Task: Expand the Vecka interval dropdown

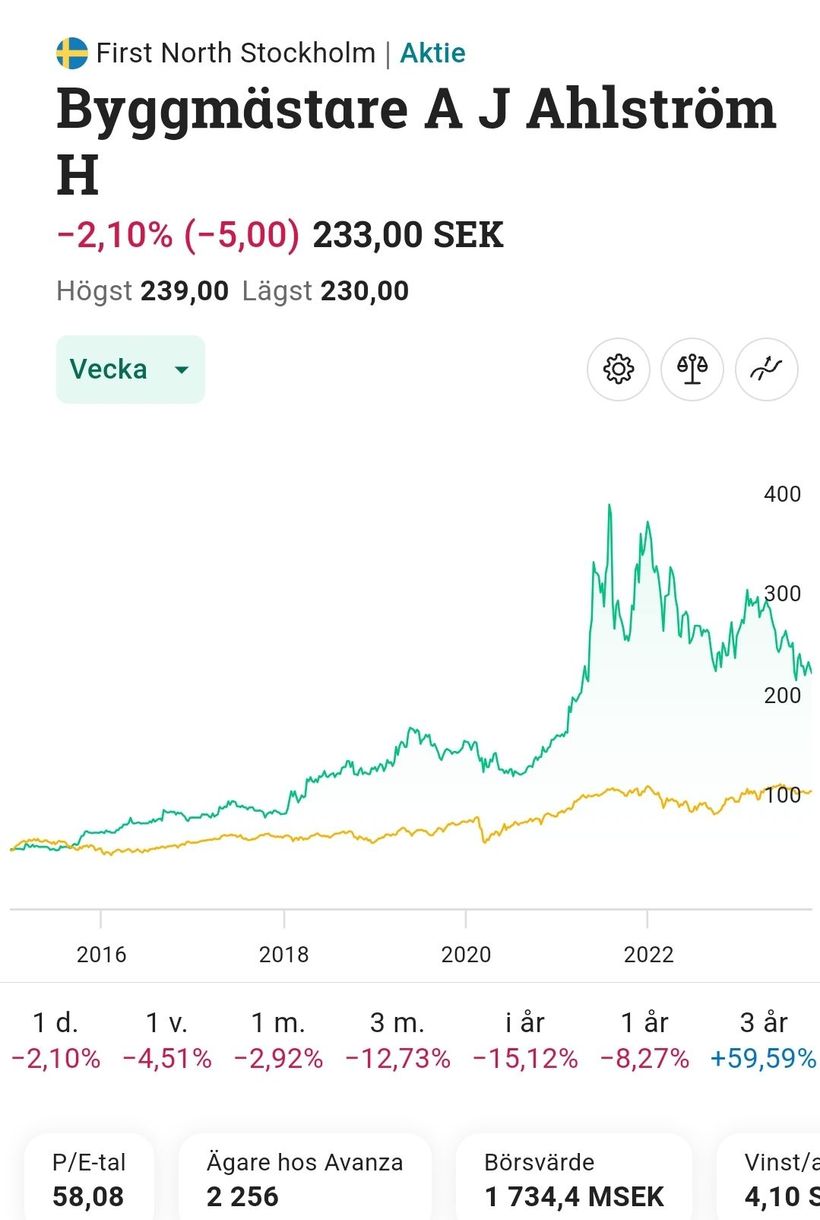Action: 130,369
